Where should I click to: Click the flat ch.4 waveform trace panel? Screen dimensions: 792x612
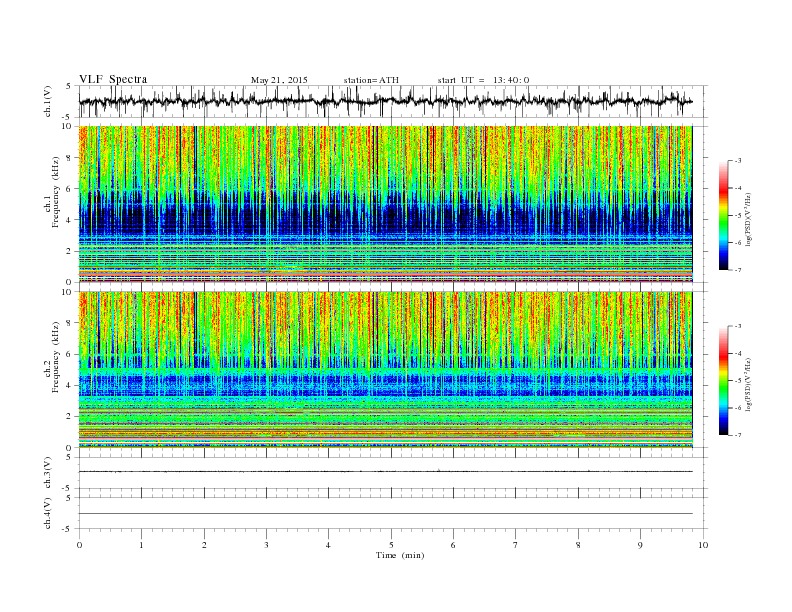click(x=393, y=513)
